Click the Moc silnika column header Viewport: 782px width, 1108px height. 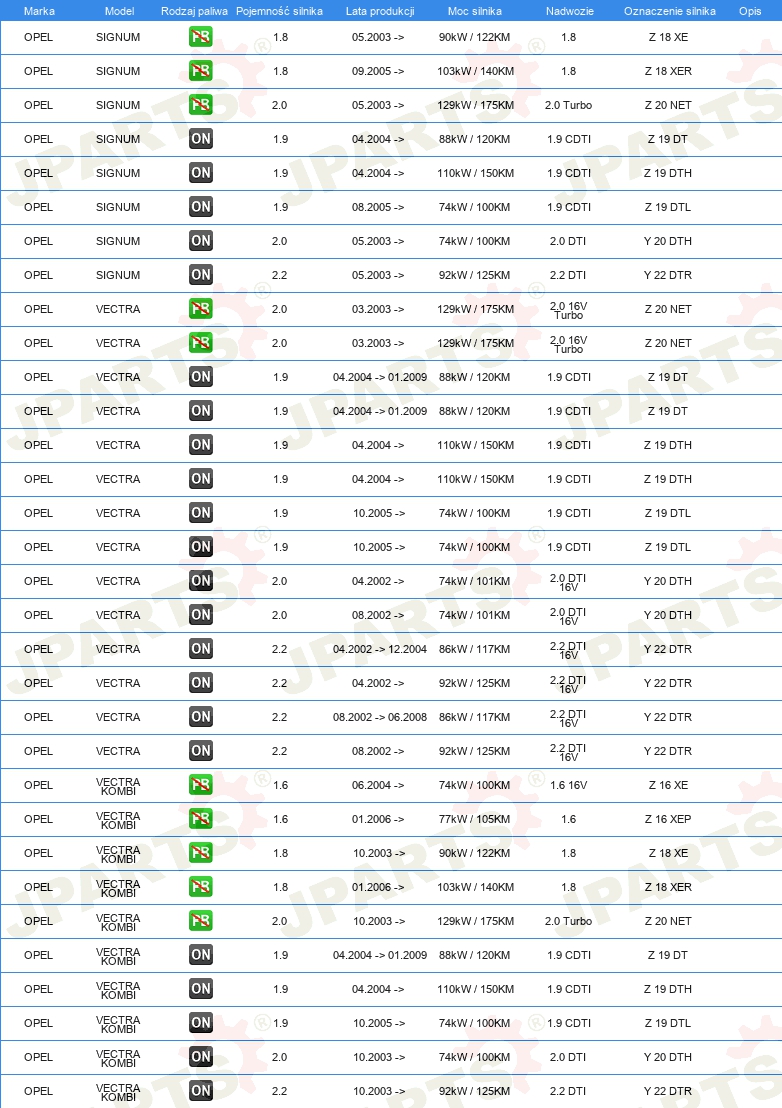point(475,11)
